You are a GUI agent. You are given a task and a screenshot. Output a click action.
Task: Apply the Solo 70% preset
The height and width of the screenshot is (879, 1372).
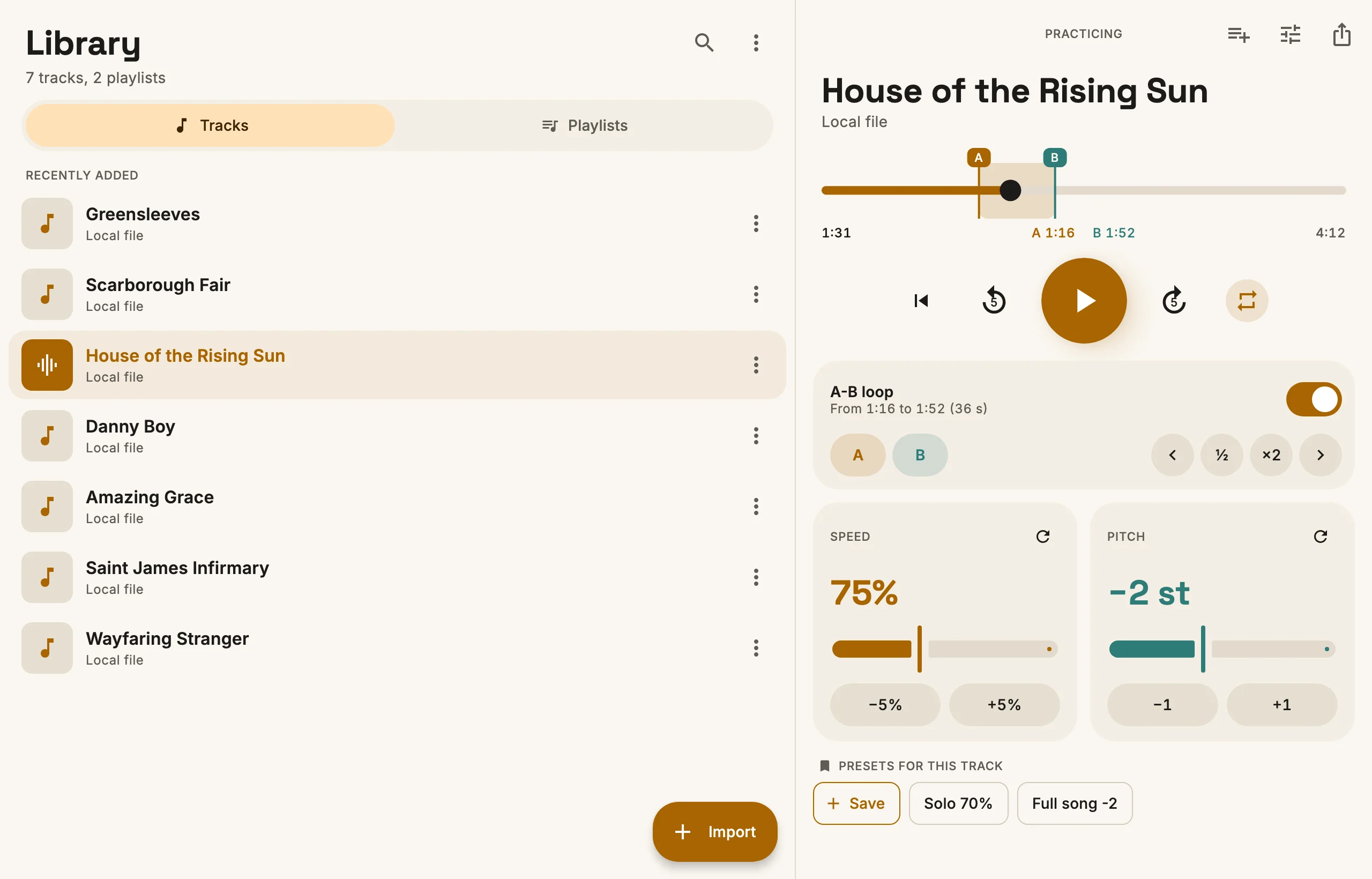958,803
